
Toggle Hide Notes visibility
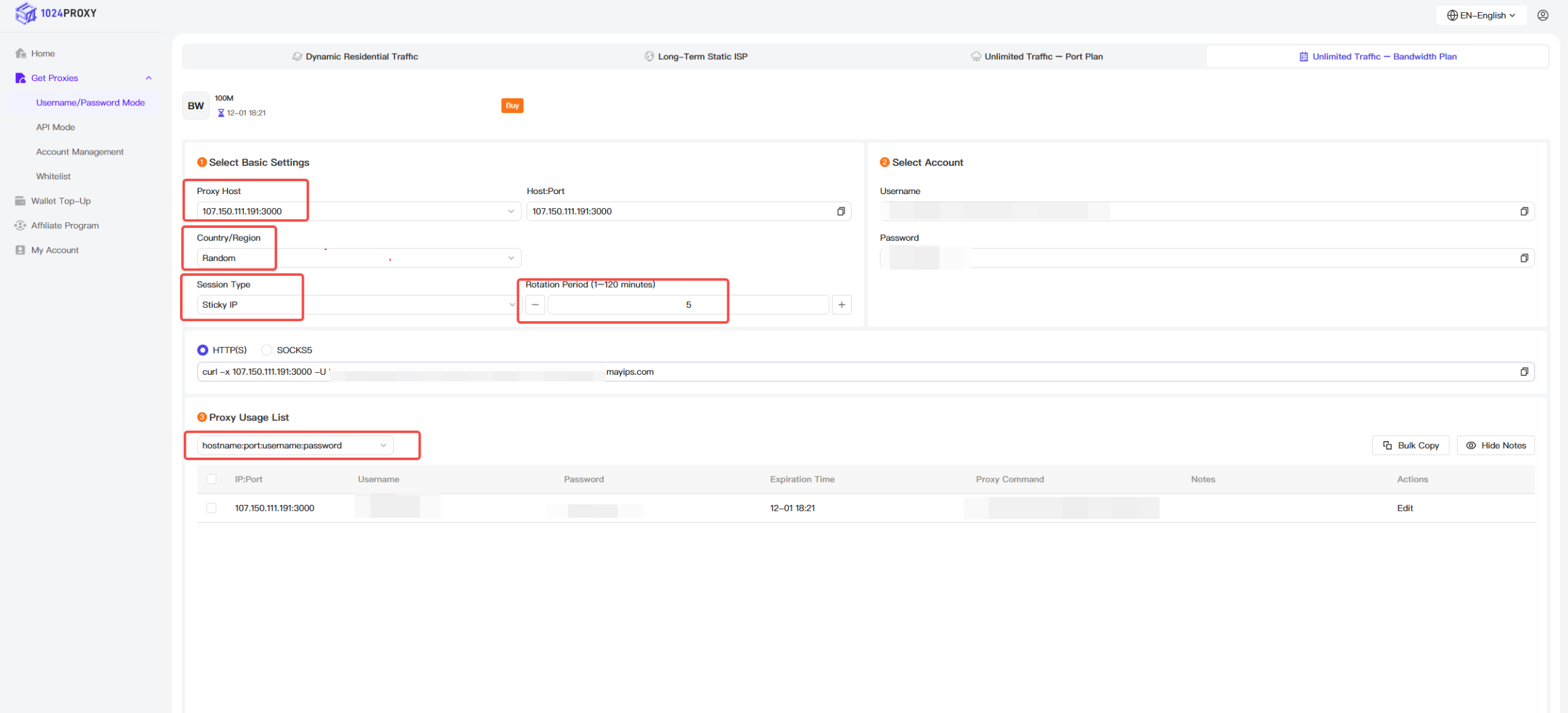click(1496, 446)
